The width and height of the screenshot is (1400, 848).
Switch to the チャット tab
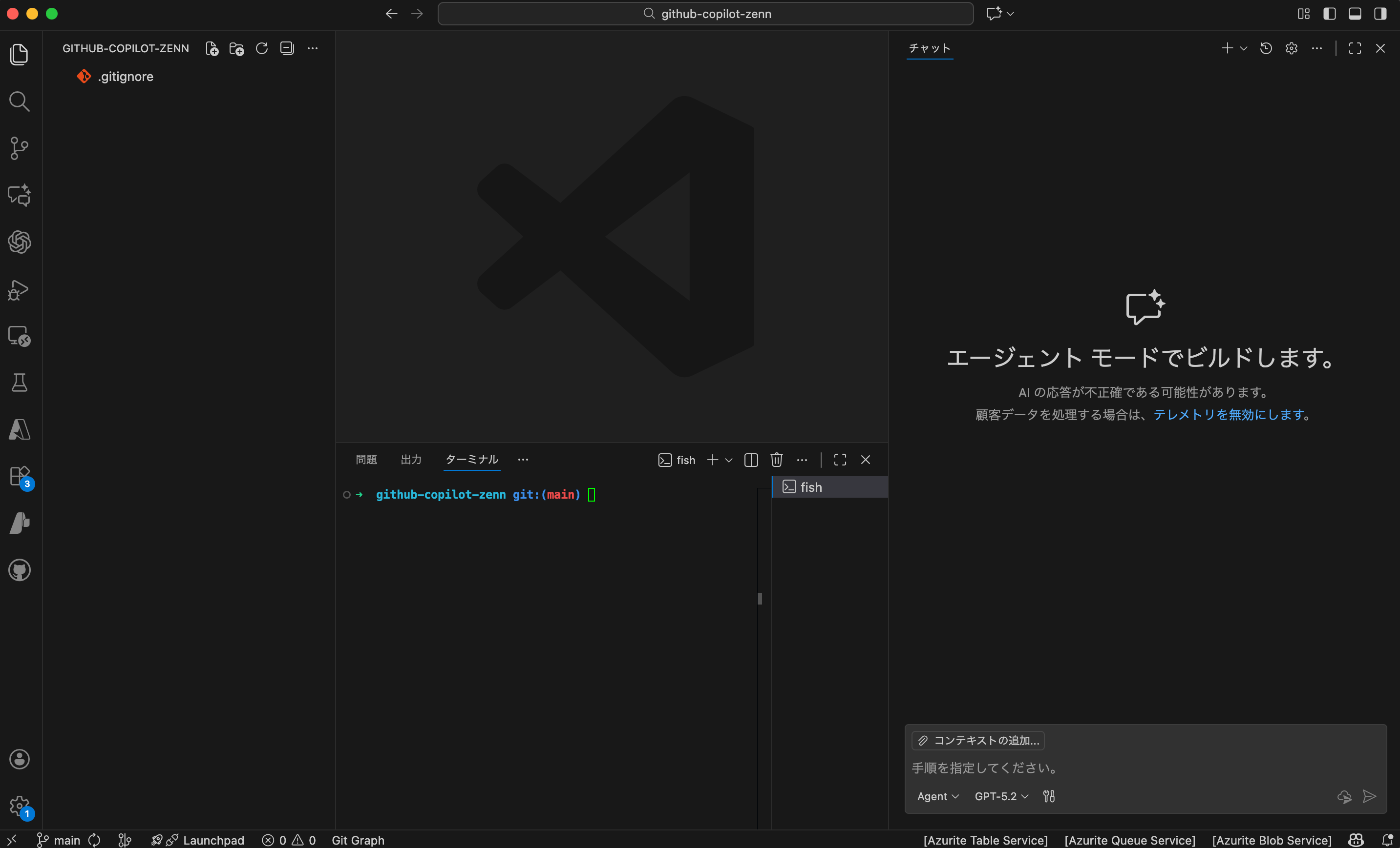coord(930,48)
